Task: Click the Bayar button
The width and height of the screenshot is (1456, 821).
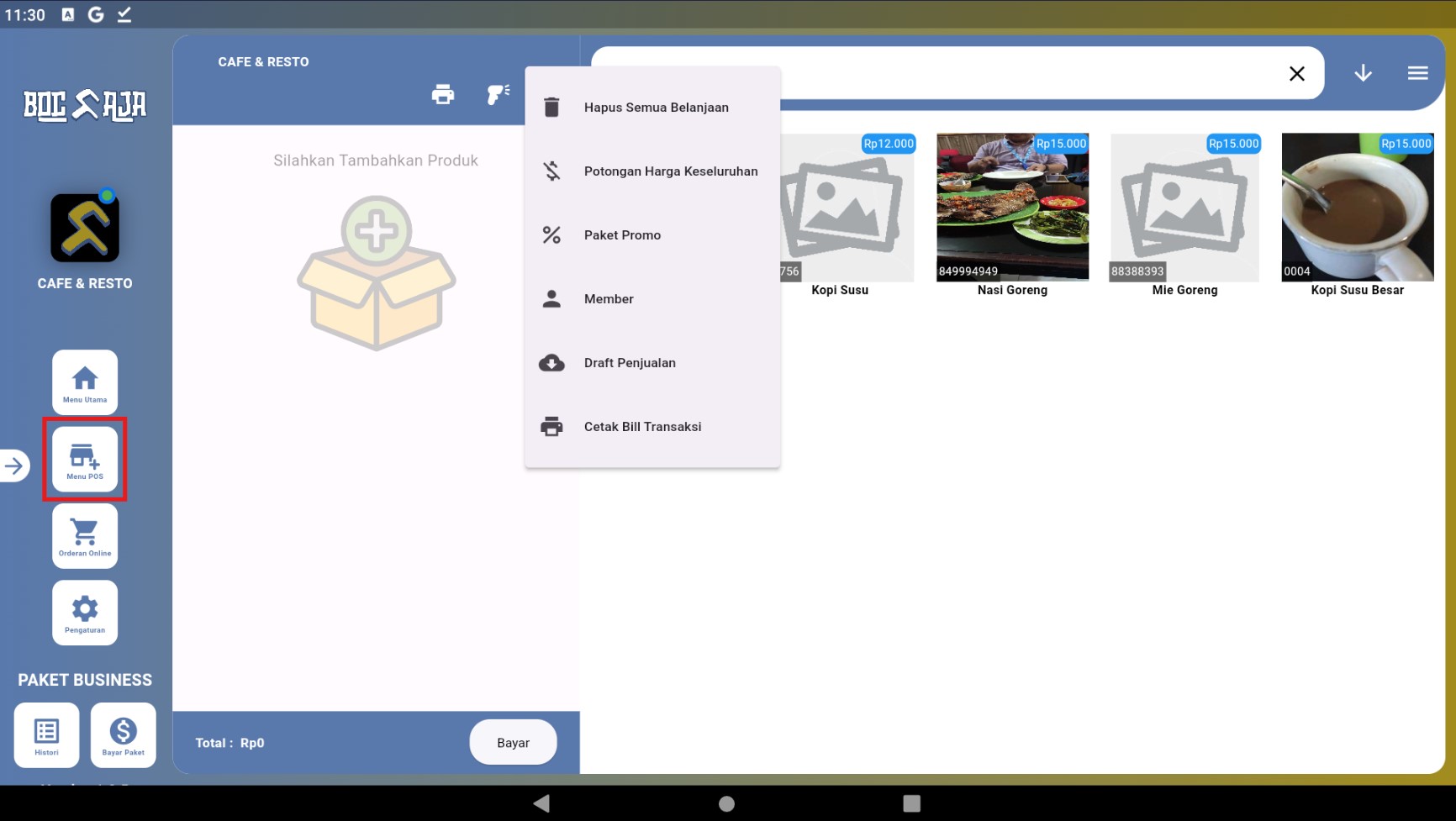Action: pyautogui.click(x=513, y=743)
